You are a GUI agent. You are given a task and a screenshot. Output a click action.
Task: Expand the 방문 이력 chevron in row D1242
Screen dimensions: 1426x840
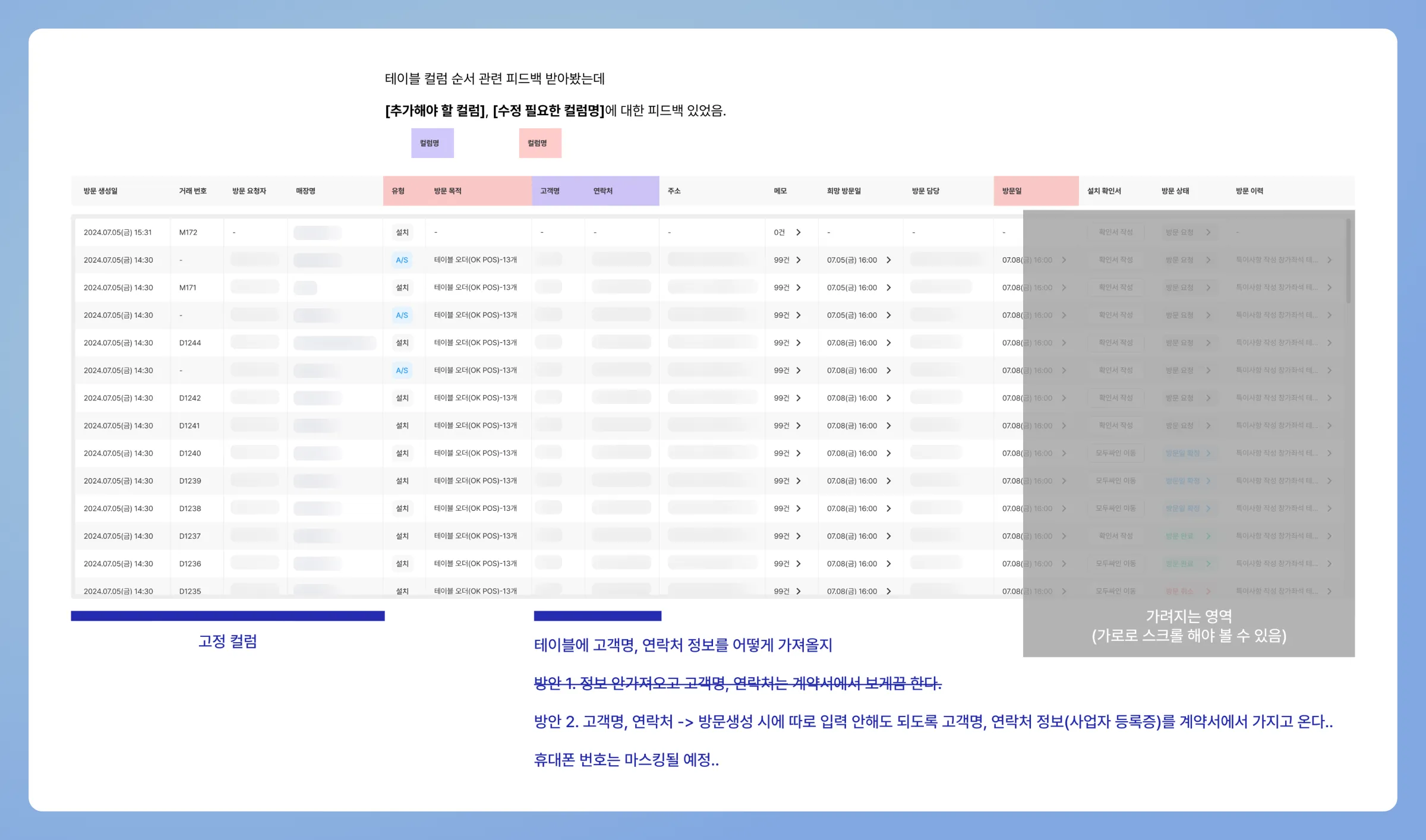(x=1329, y=398)
